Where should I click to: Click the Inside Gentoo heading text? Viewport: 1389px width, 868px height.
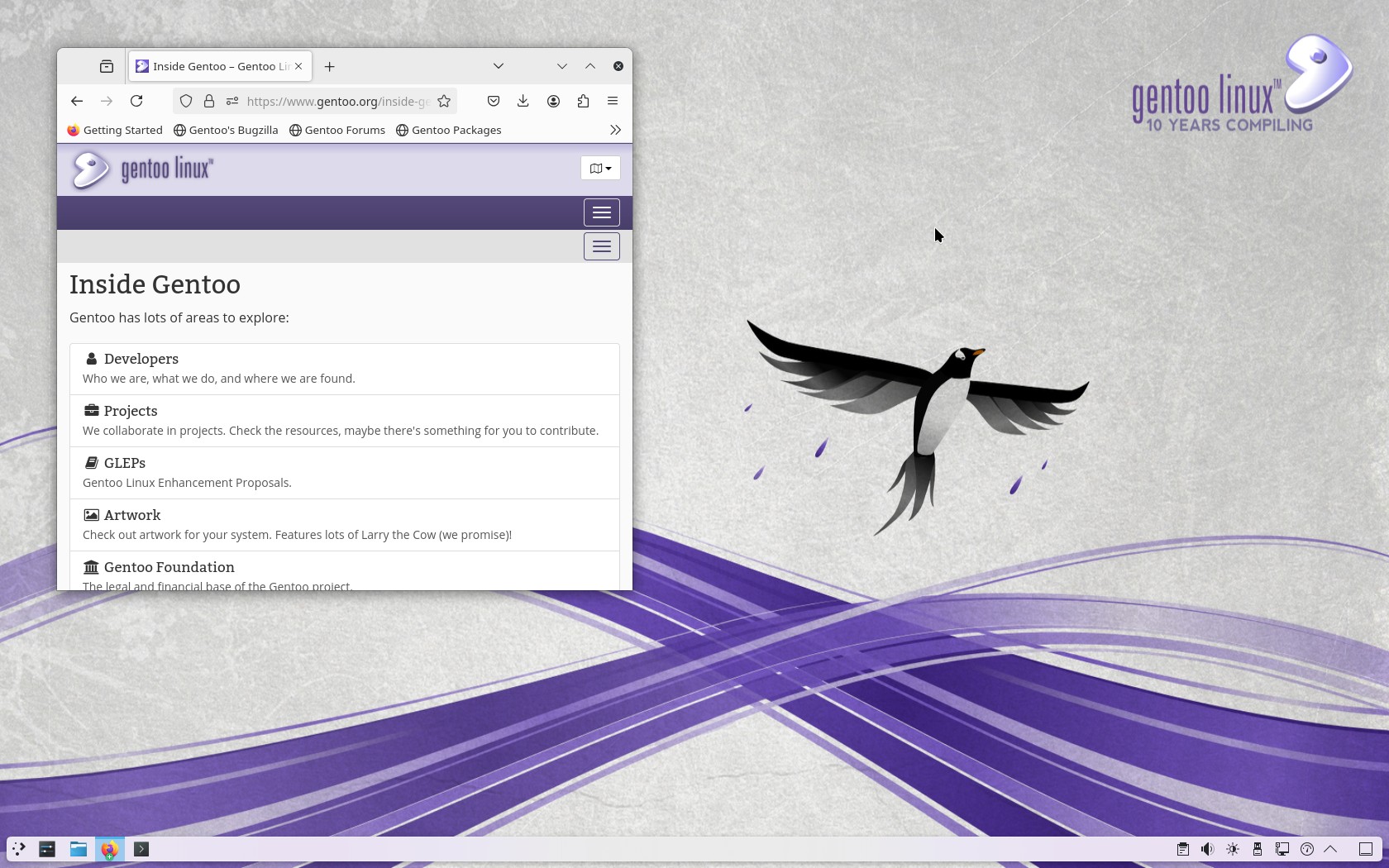tap(155, 284)
